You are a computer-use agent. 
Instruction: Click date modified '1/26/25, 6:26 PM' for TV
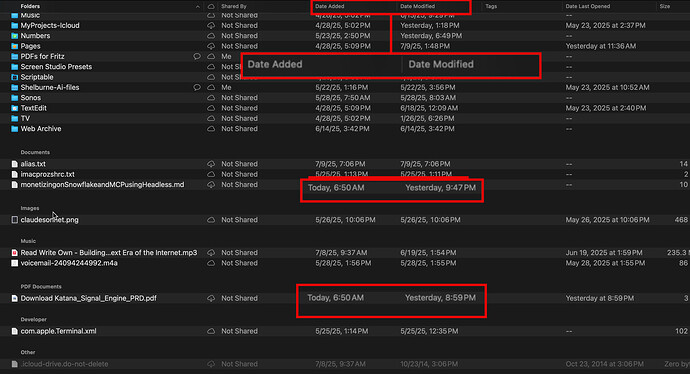(x=427, y=118)
